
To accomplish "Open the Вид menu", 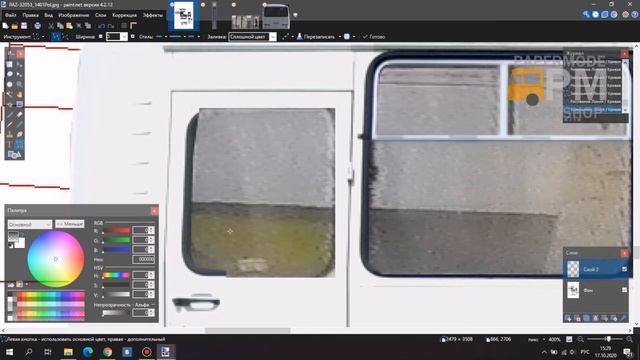I will (48, 15).
